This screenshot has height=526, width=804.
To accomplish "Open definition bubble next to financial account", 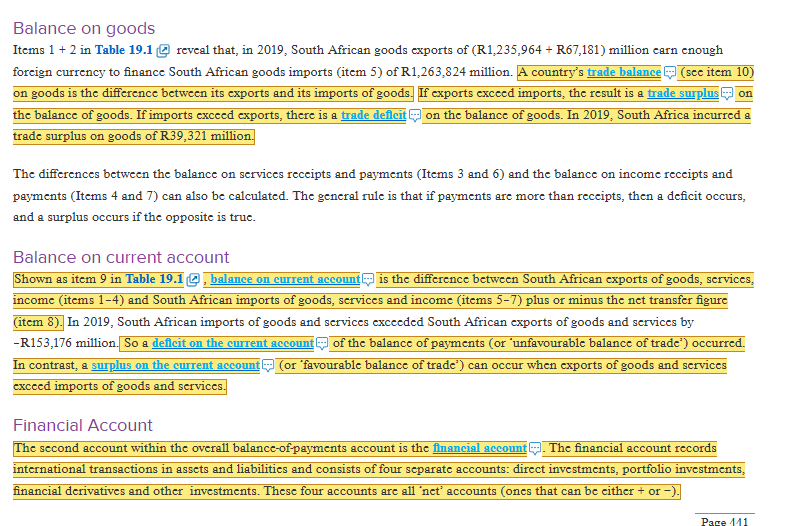I will point(535,449).
